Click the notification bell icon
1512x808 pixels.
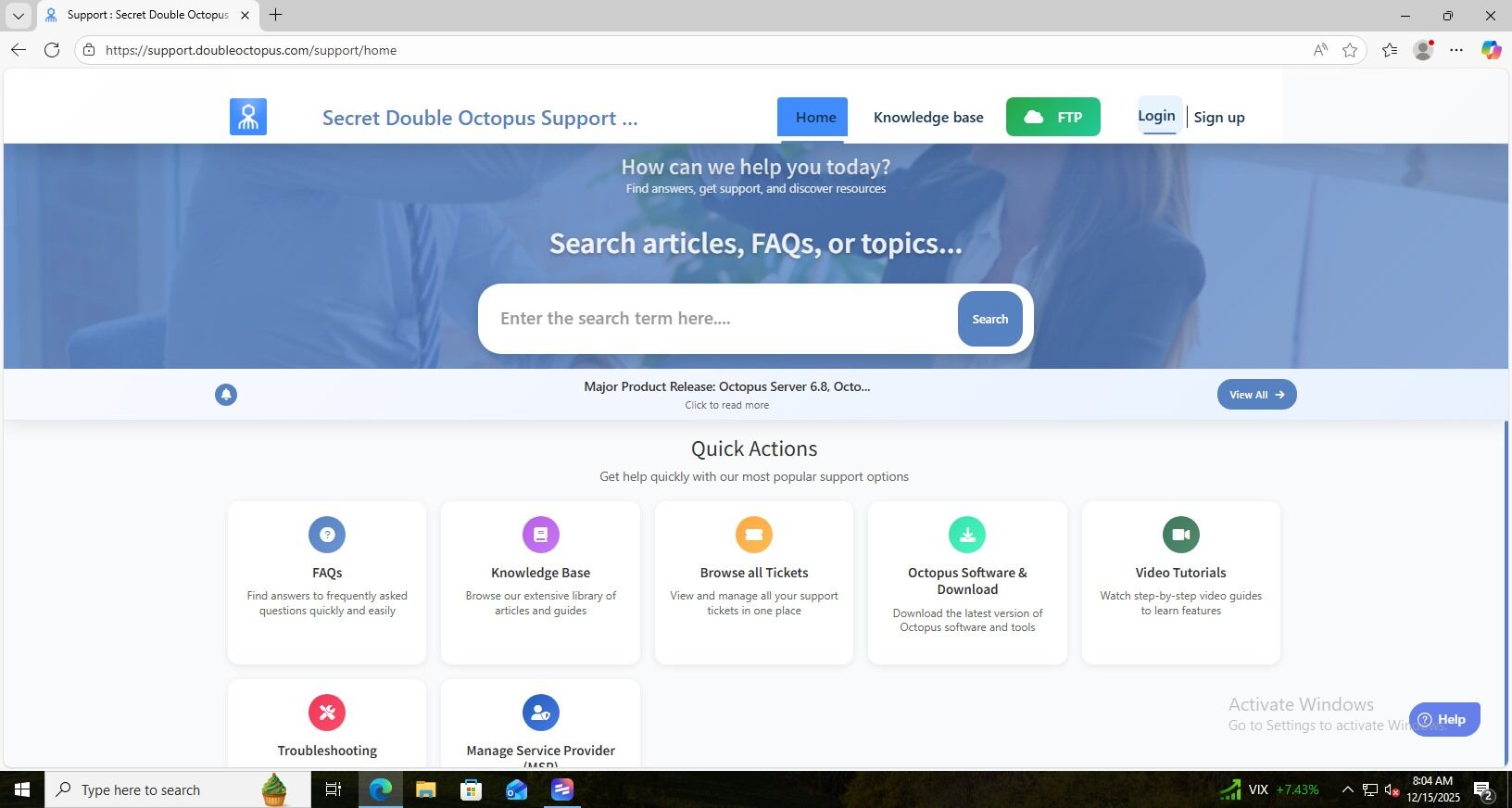point(226,395)
